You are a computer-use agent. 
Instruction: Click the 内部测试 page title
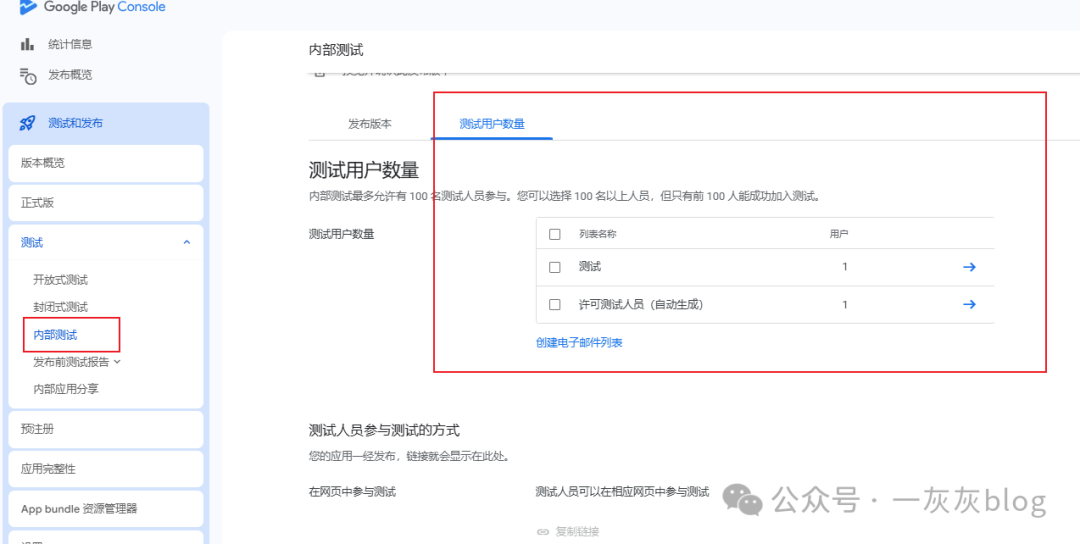[336, 50]
